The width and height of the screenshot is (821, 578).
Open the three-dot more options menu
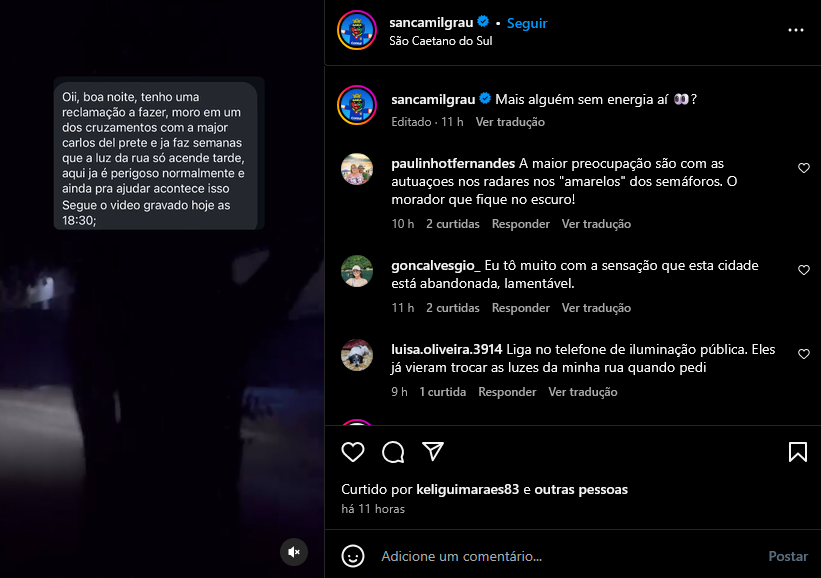coord(796,30)
